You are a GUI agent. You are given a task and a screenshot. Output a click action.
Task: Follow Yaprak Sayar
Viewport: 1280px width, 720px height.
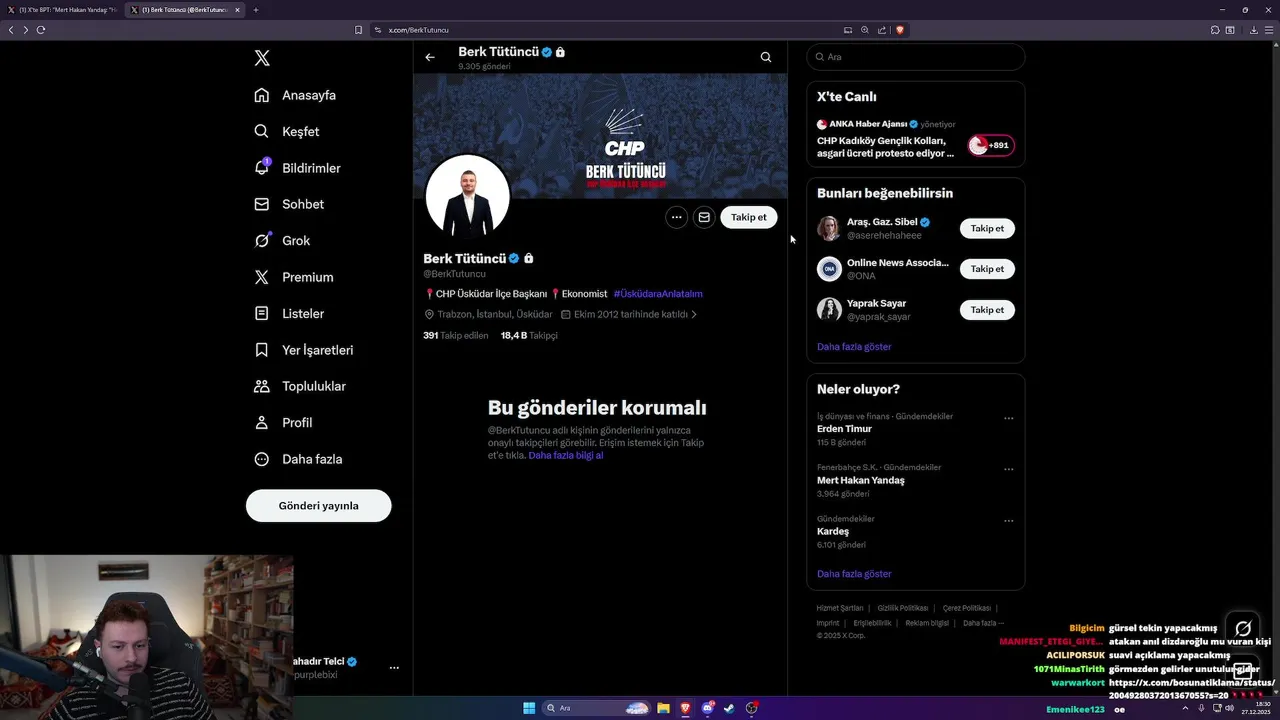pos(987,310)
